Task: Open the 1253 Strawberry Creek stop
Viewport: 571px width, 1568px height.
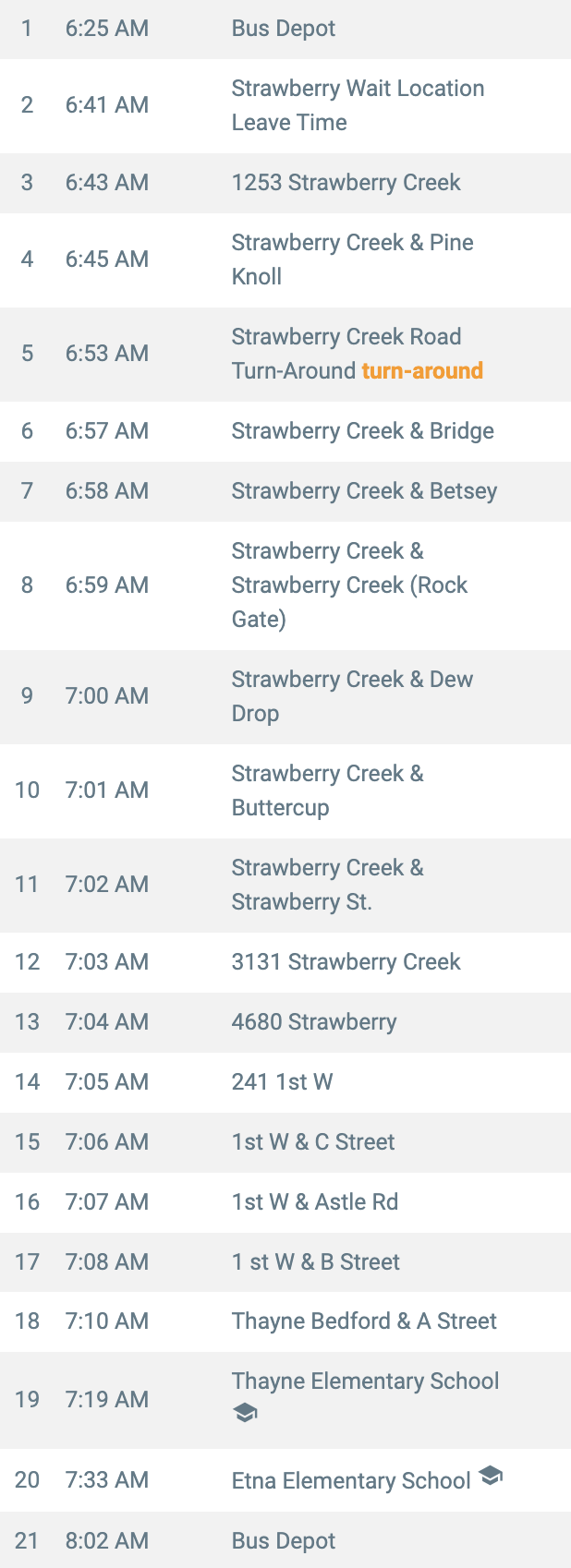Action: (285, 183)
